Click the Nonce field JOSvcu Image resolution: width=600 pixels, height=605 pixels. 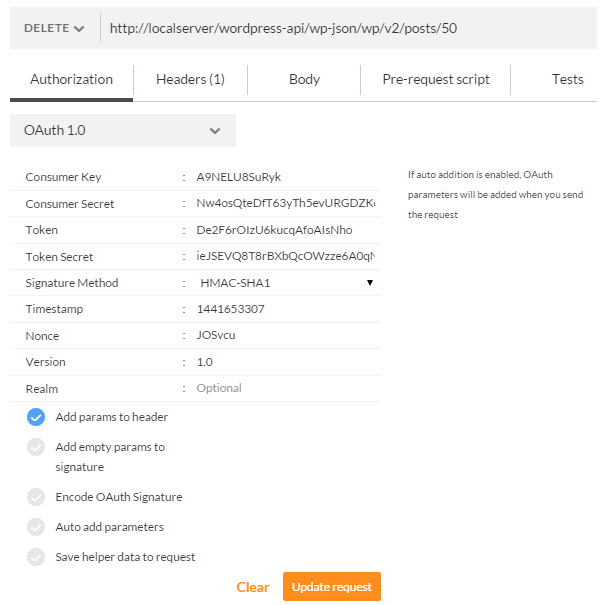(x=286, y=335)
